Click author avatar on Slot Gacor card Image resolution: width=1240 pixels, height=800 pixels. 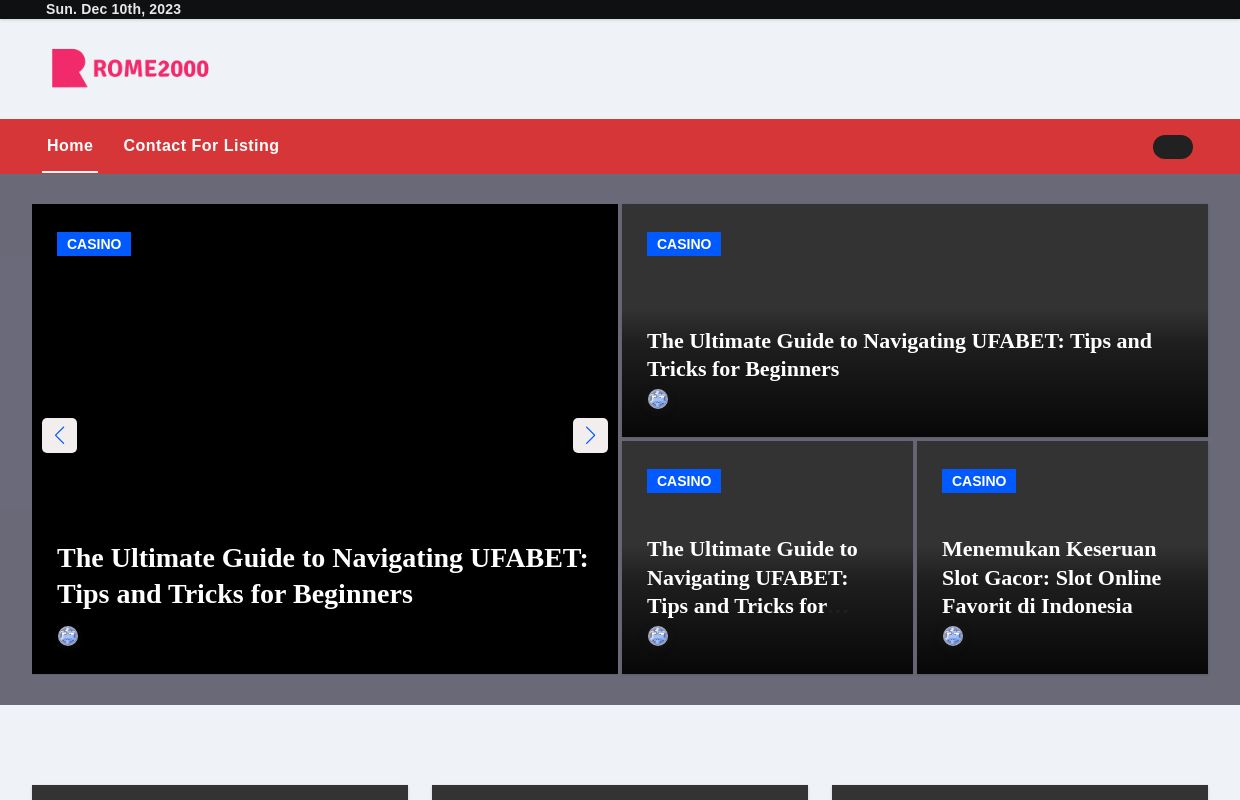coord(953,636)
